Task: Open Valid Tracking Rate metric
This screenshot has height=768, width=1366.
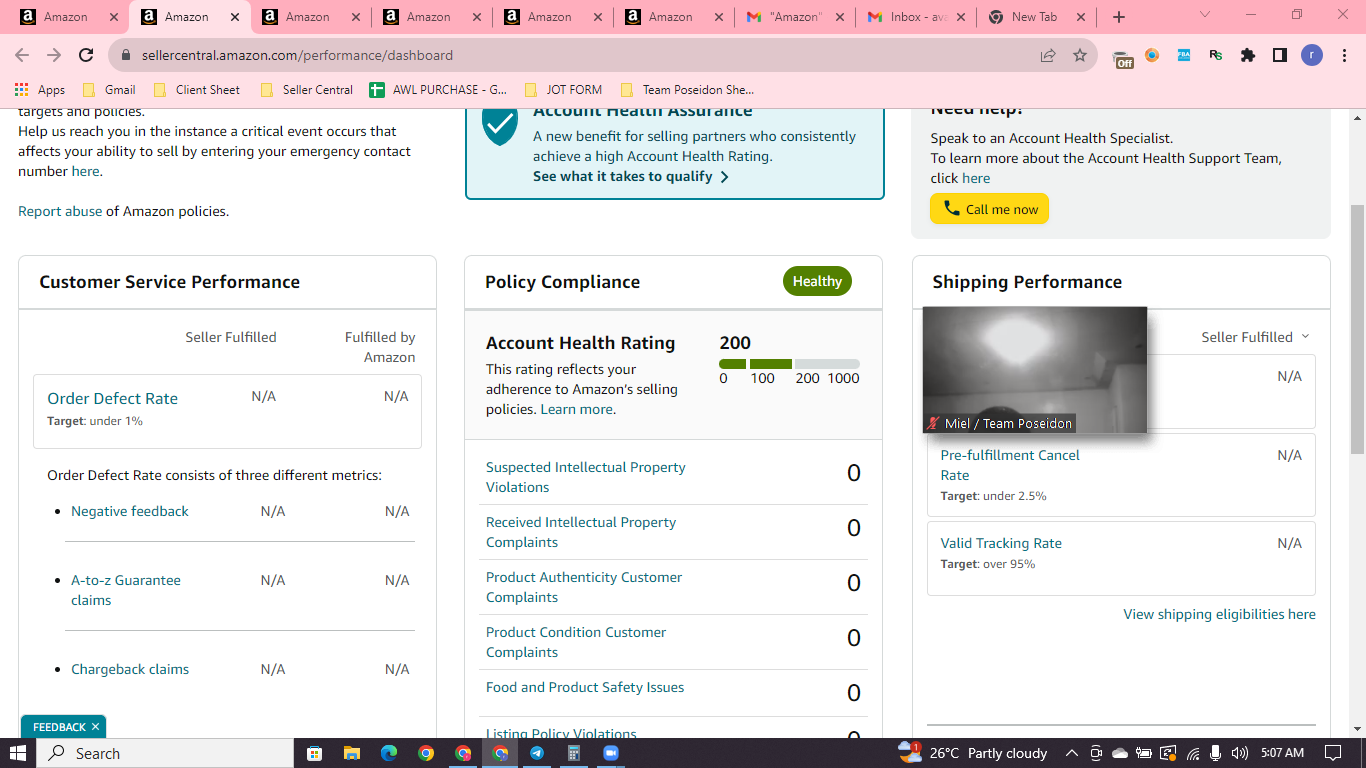Action: coord(1001,543)
